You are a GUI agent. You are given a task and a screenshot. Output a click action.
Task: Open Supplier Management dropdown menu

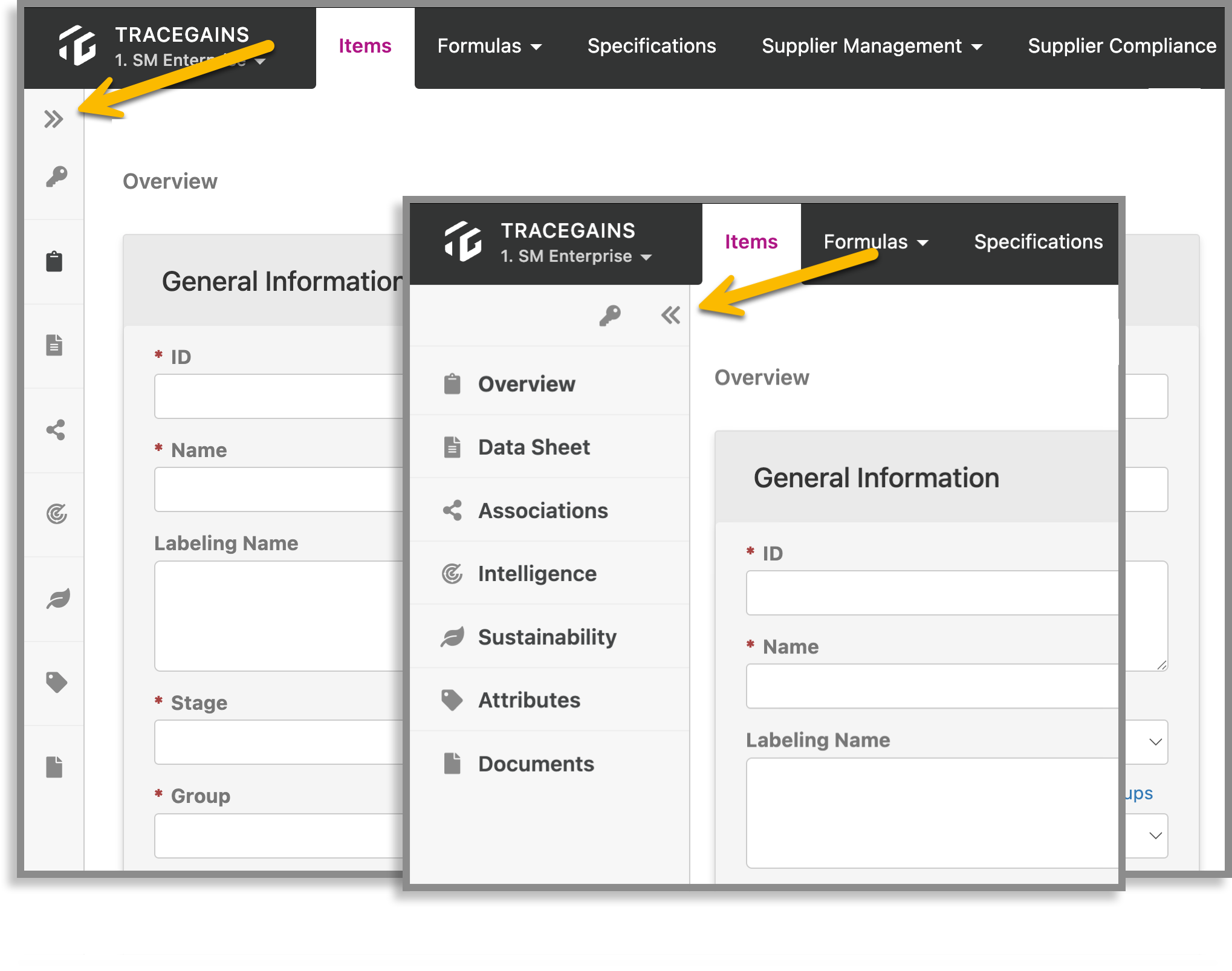872,46
